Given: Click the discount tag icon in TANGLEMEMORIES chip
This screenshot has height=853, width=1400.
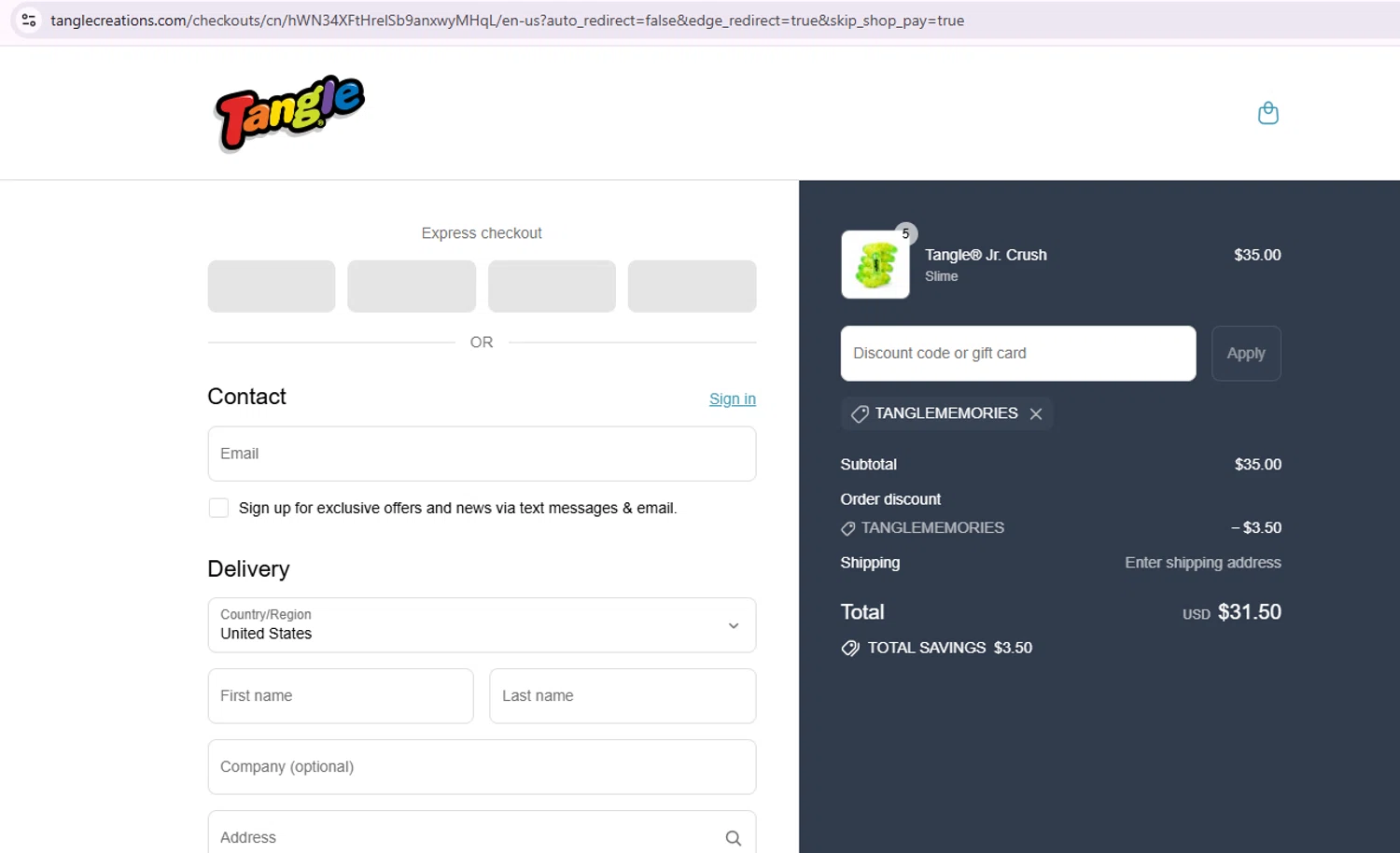Looking at the screenshot, I should pyautogui.click(x=860, y=413).
